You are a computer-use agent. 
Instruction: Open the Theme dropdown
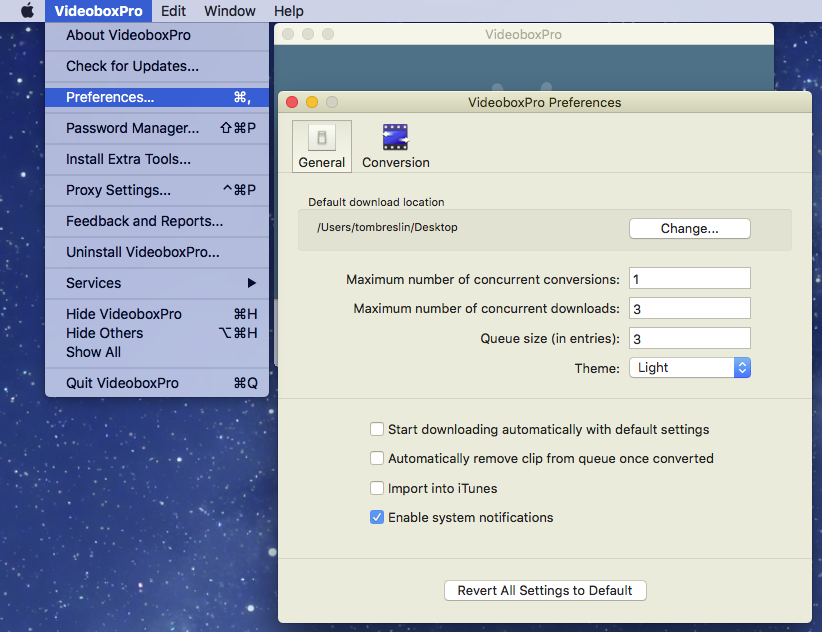click(x=689, y=368)
